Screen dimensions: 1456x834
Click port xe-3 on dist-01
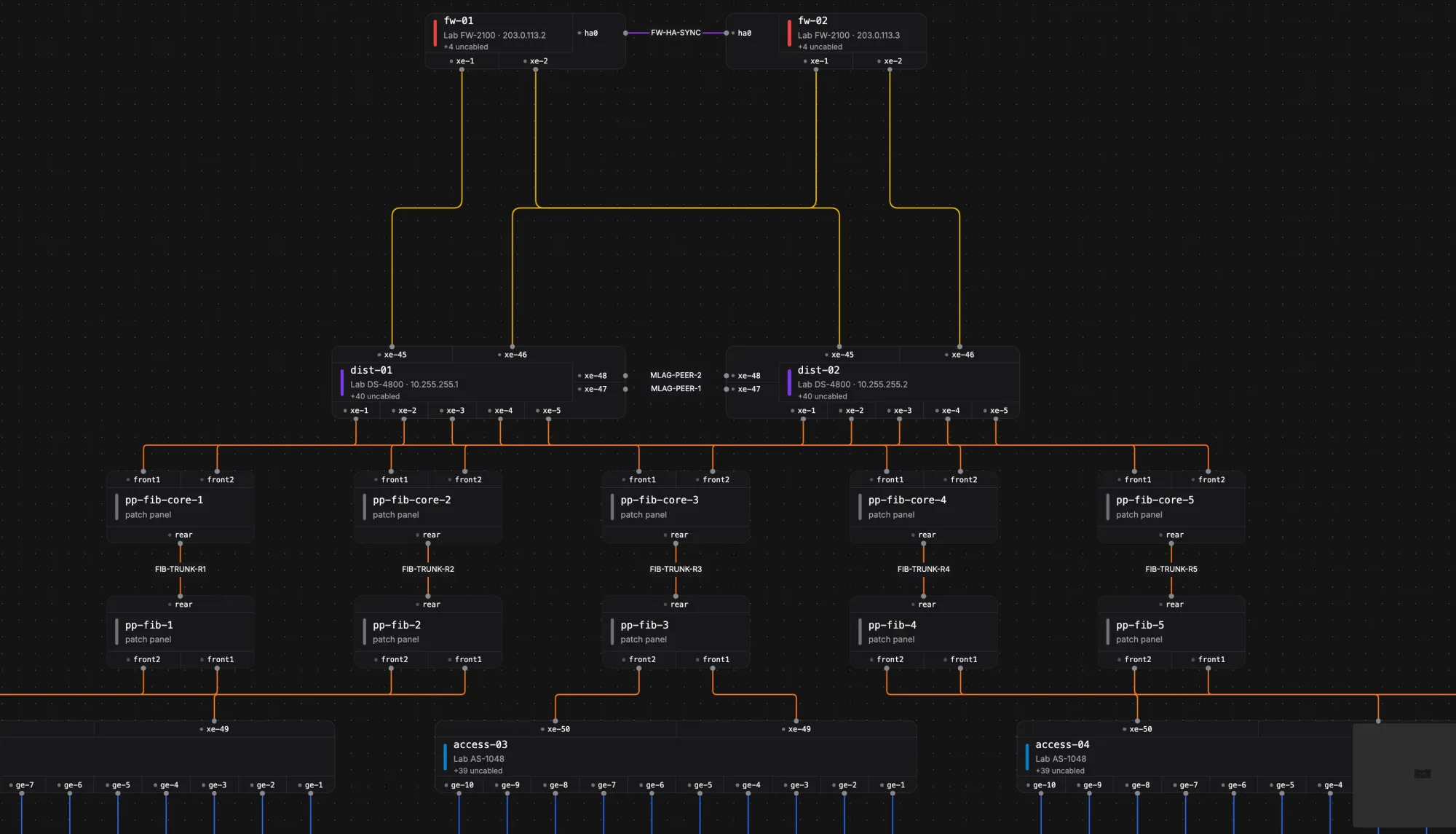pos(452,411)
